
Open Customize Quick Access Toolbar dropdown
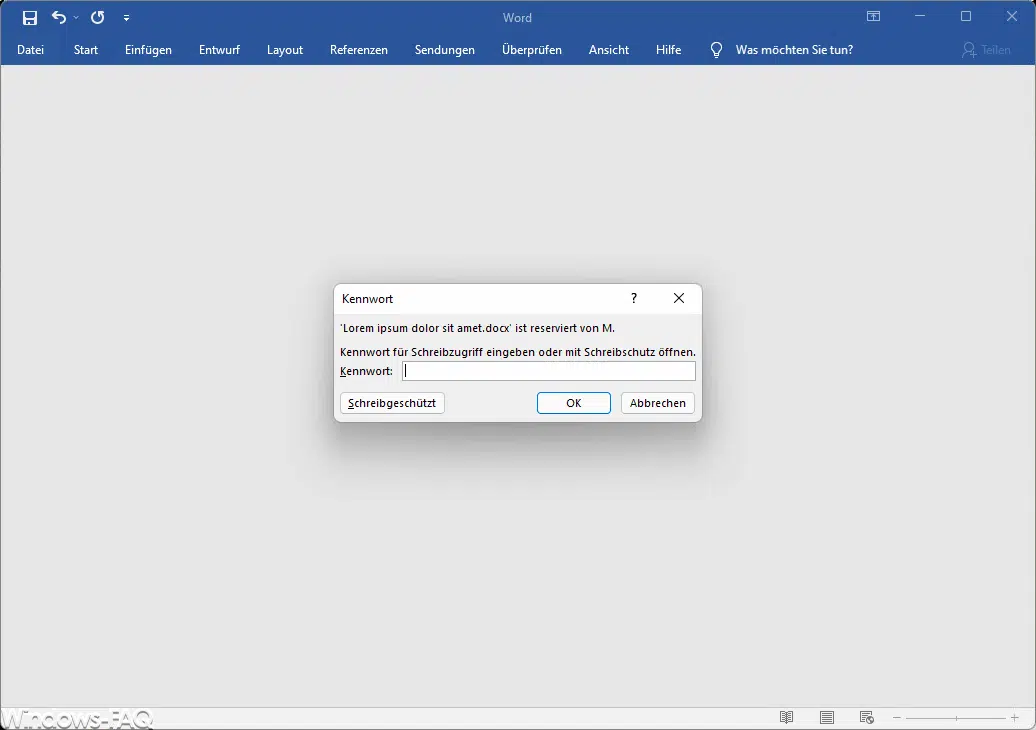click(126, 18)
